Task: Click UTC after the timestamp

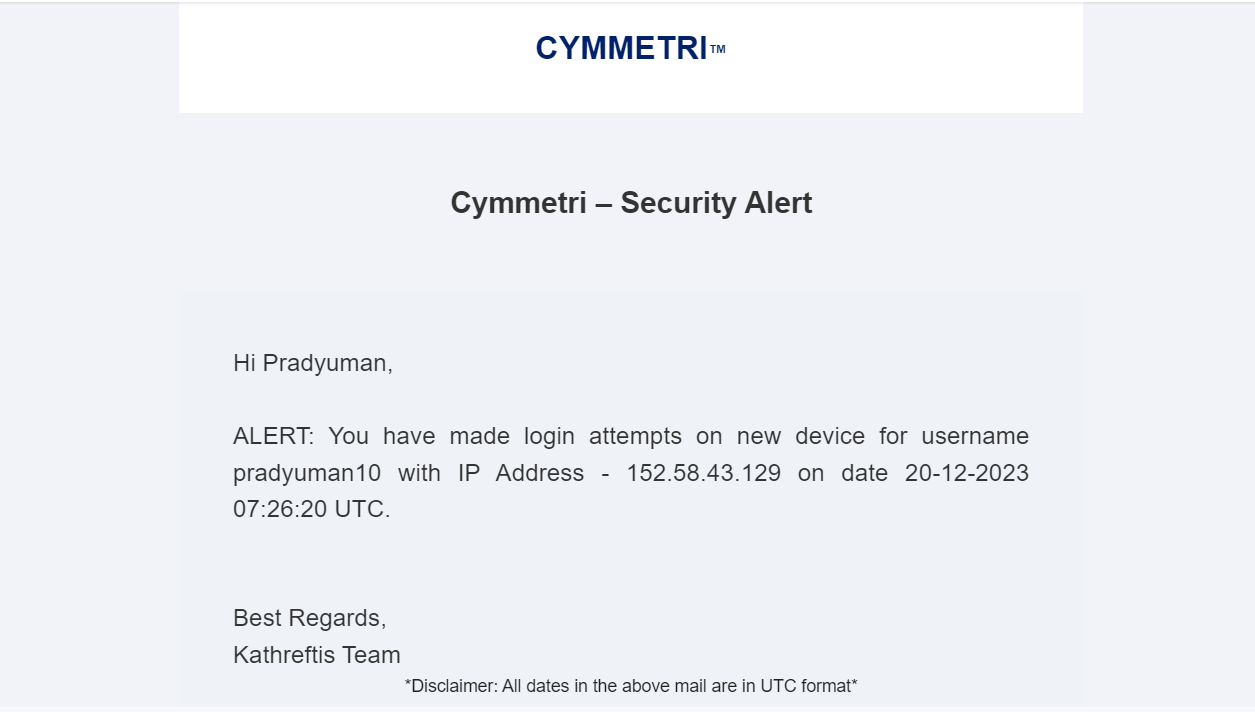Action: pos(359,509)
